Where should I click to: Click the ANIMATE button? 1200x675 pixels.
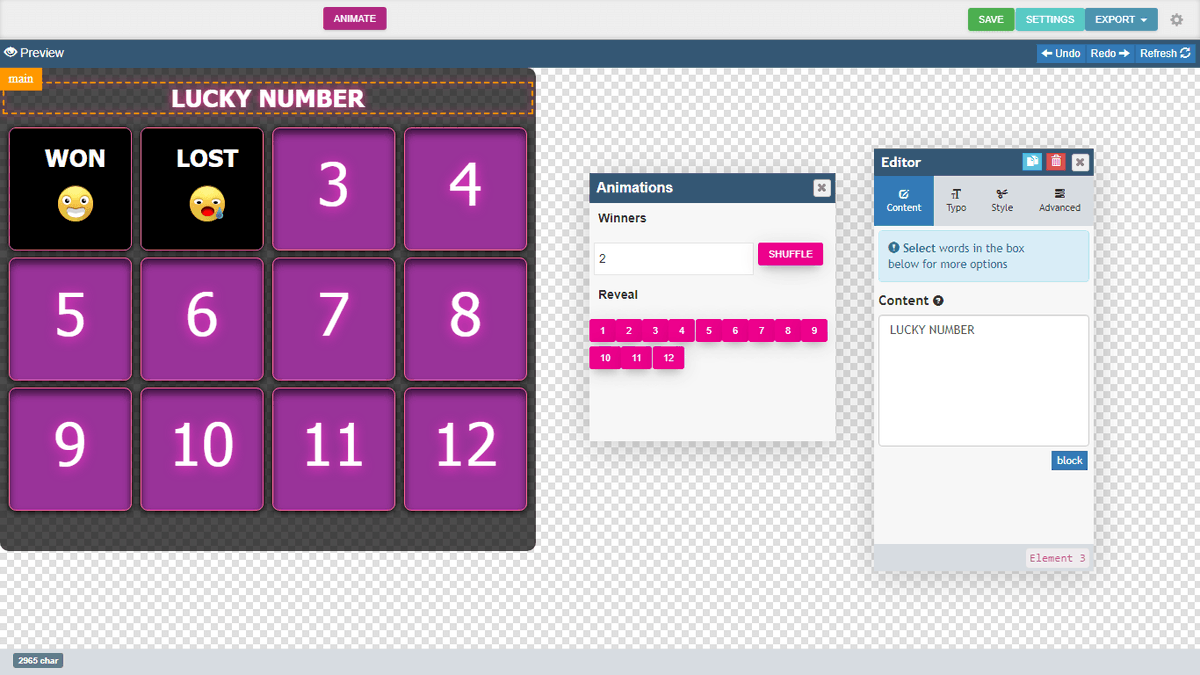pos(354,19)
